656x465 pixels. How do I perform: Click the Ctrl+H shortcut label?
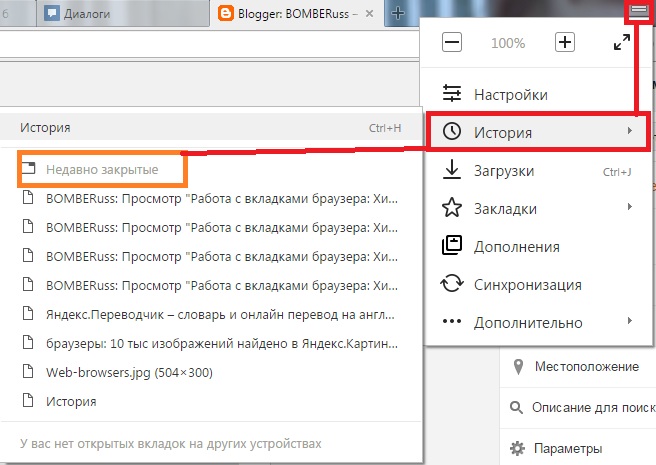tap(385, 128)
